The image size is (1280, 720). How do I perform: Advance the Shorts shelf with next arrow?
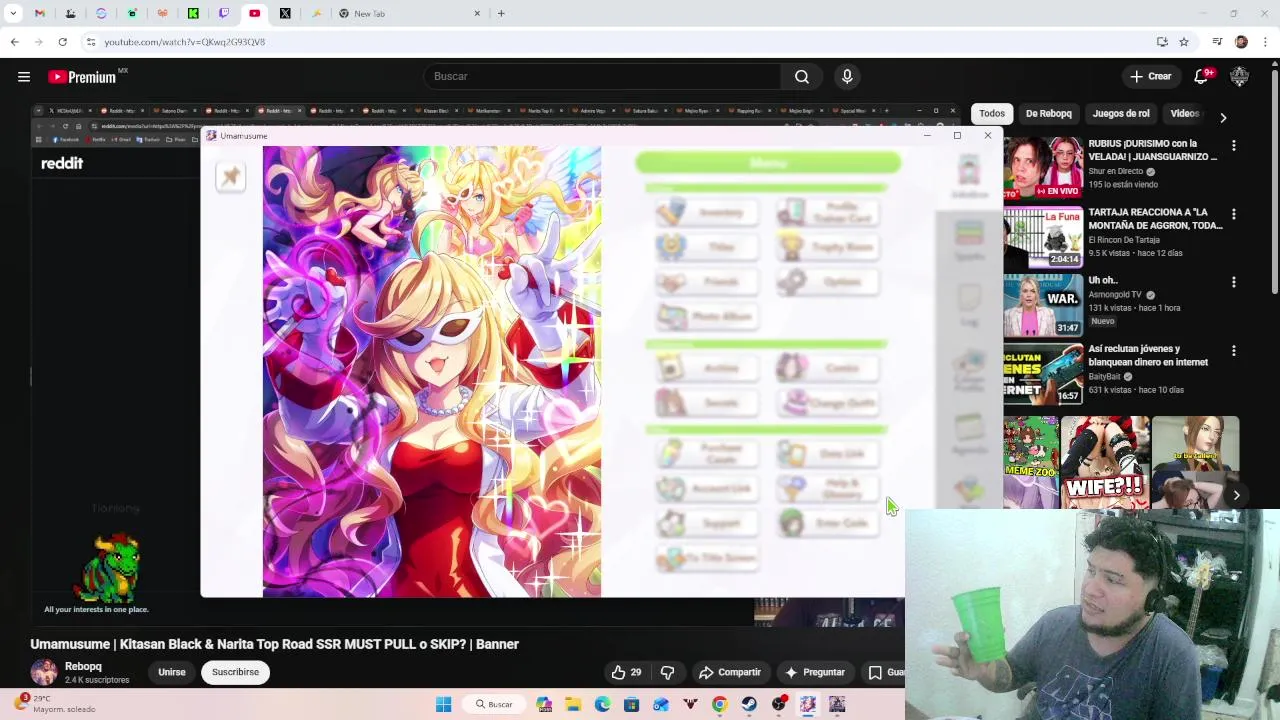point(1237,495)
